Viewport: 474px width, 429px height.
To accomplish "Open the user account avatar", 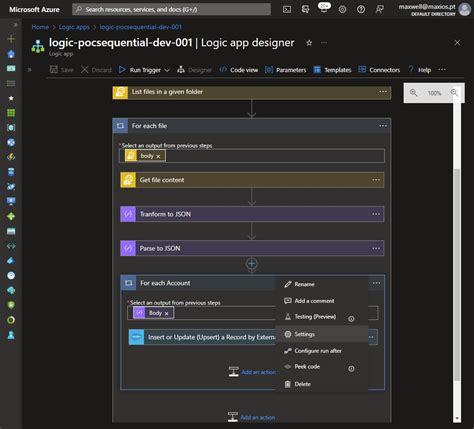I will point(464,9).
